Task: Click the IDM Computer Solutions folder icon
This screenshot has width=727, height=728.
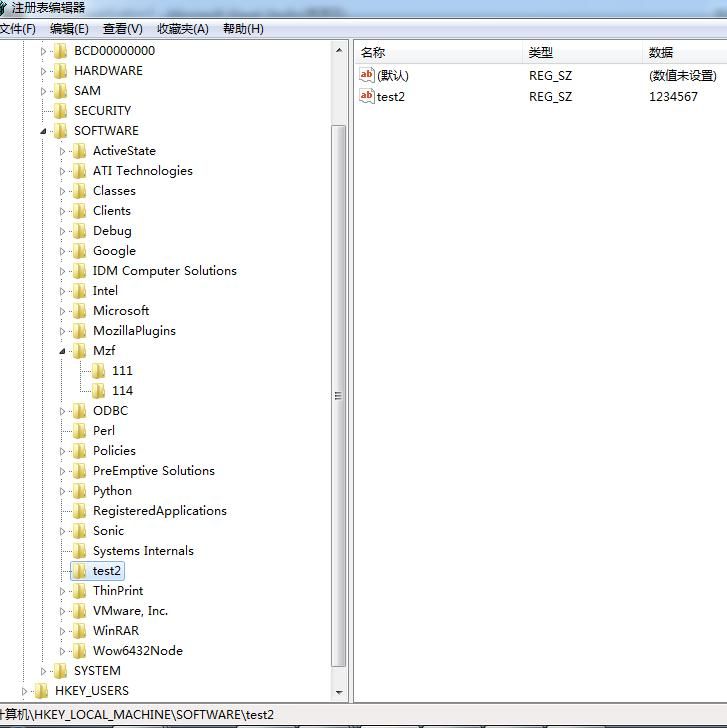Action: click(80, 271)
